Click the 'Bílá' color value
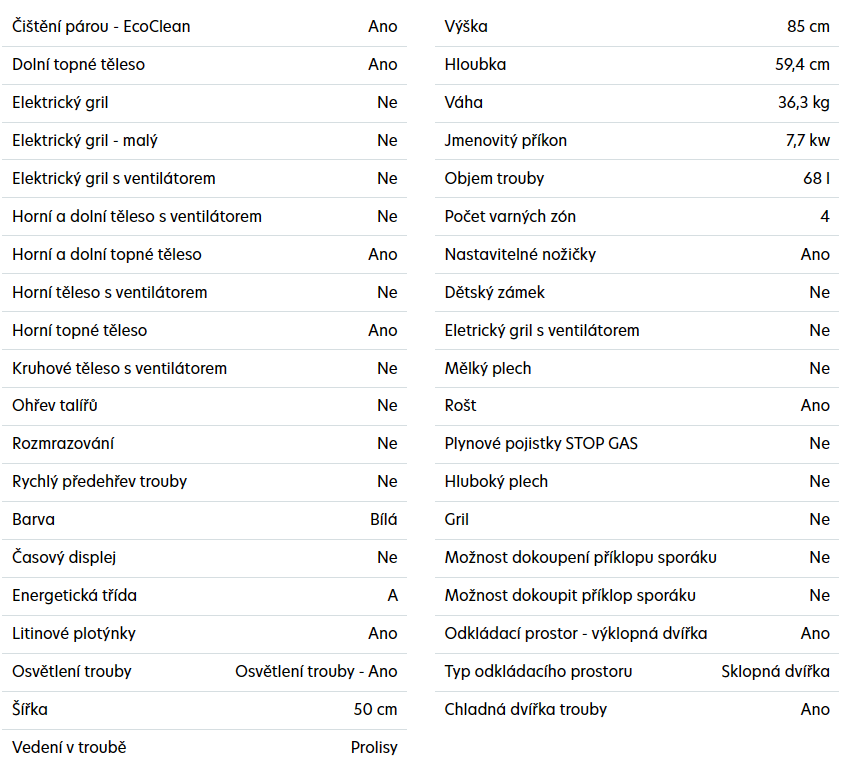This screenshot has height=771, width=847. point(384,520)
